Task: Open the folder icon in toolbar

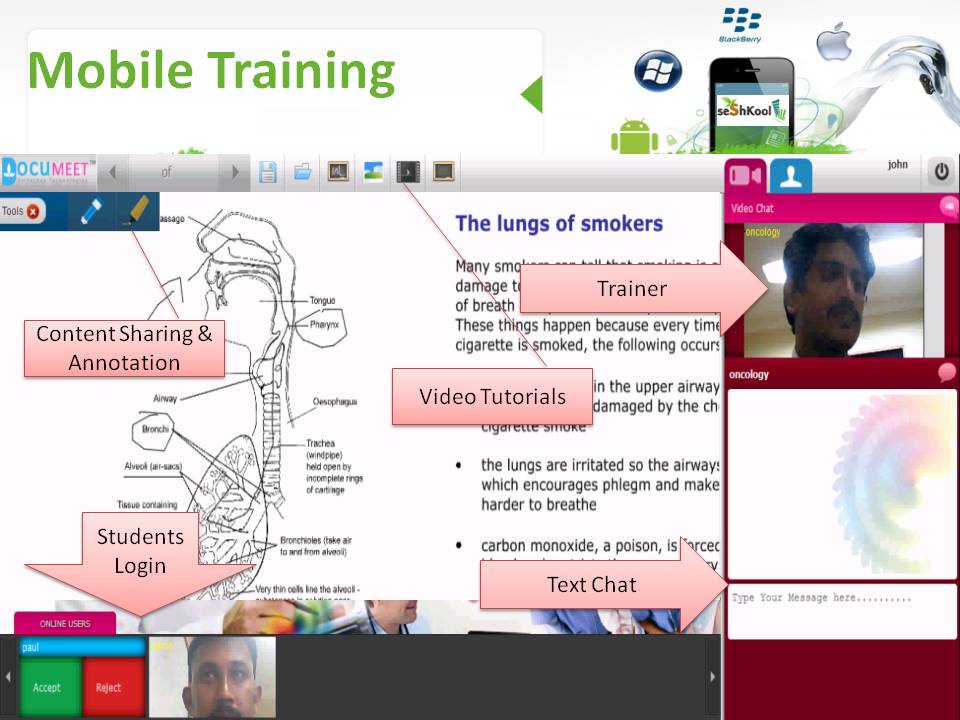Action: pos(302,172)
